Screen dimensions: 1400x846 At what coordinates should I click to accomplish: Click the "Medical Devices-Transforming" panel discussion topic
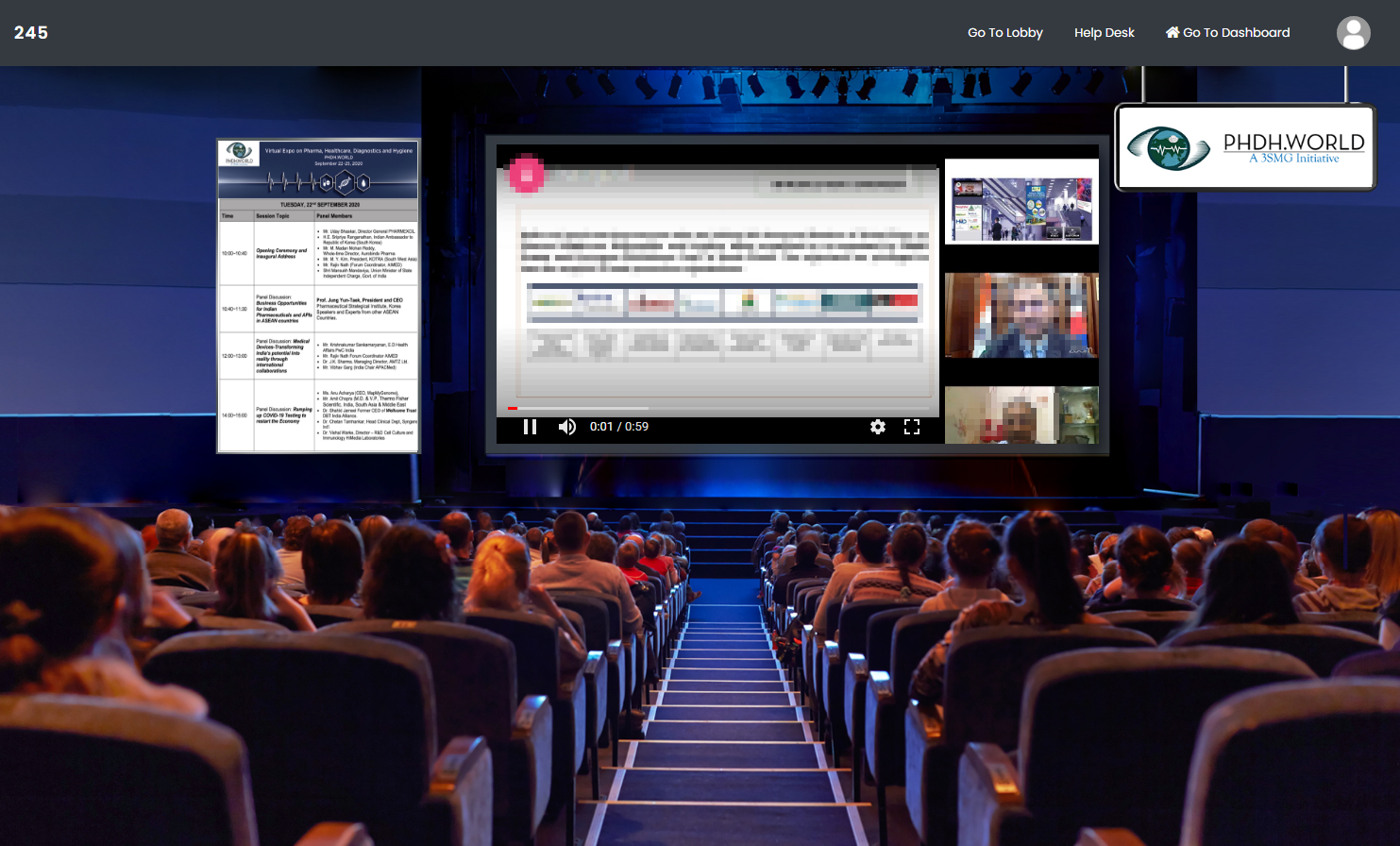coord(283,356)
